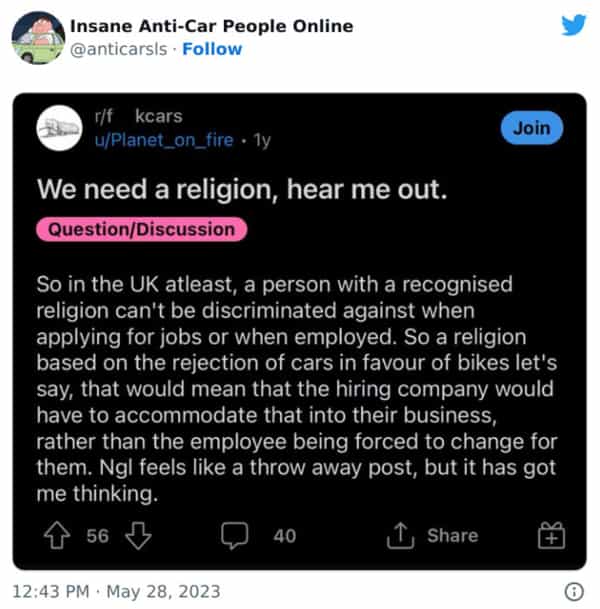
Task: Open the tweet info circle icon
Action: pyautogui.click(x=574, y=589)
